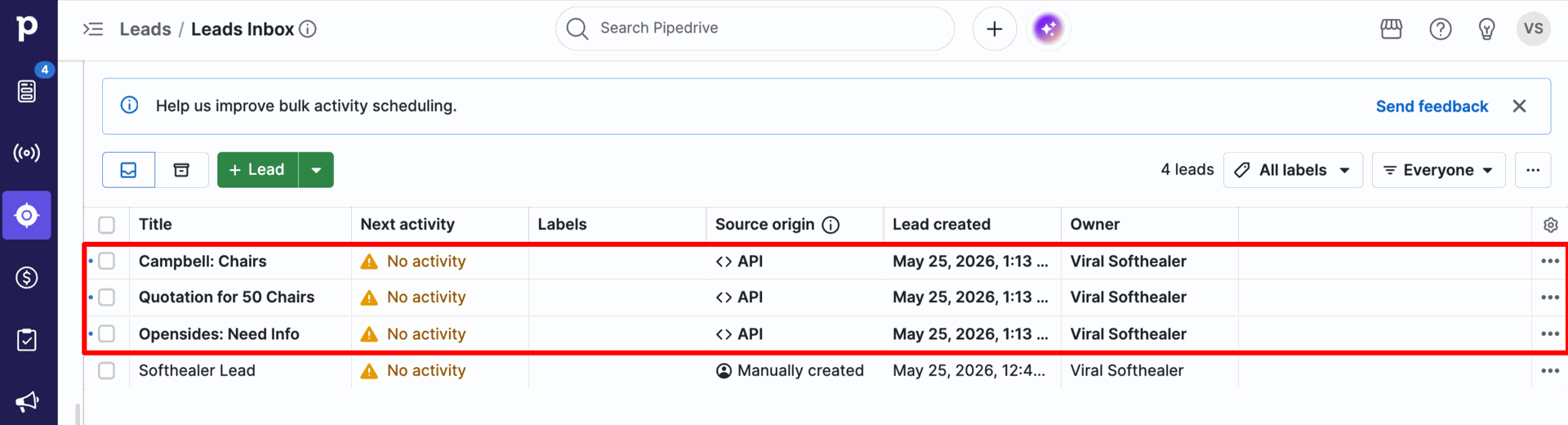This screenshot has width=1568, height=425.
Task: Open the Marketplace store icon
Action: click(x=1392, y=29)
